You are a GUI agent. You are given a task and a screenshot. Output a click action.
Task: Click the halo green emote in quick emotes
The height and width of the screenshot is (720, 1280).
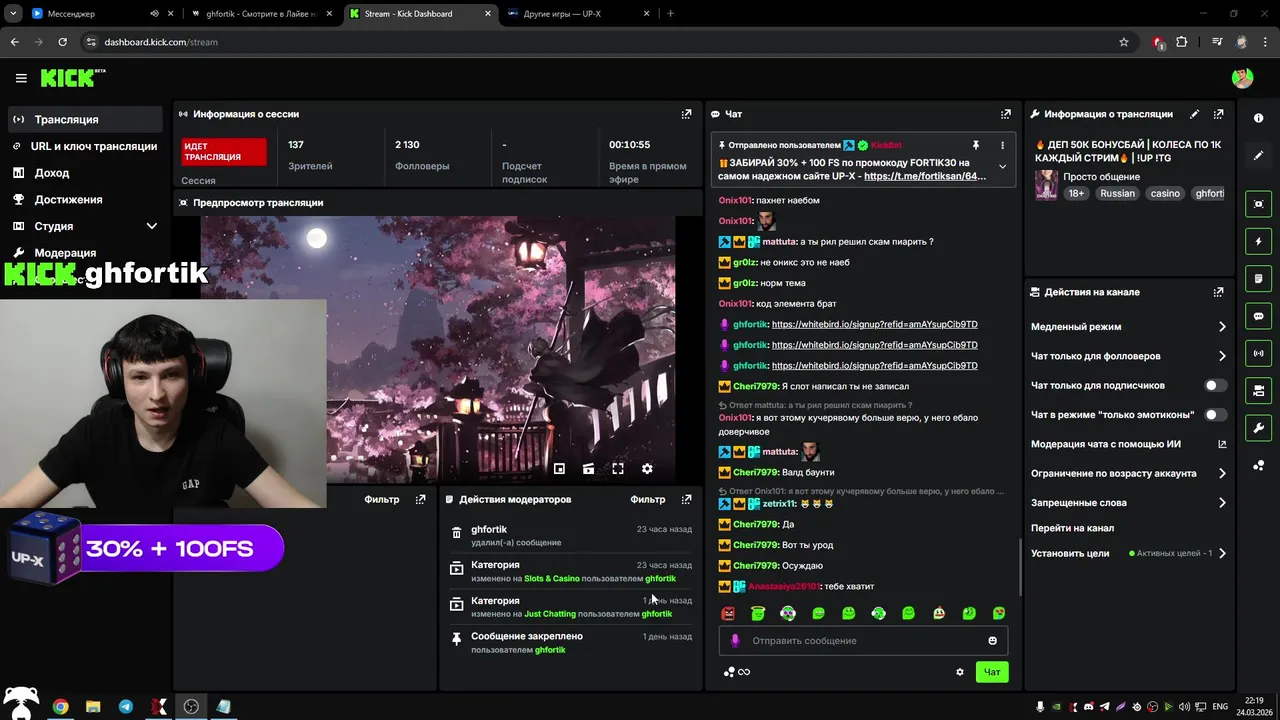pos(758,613)
